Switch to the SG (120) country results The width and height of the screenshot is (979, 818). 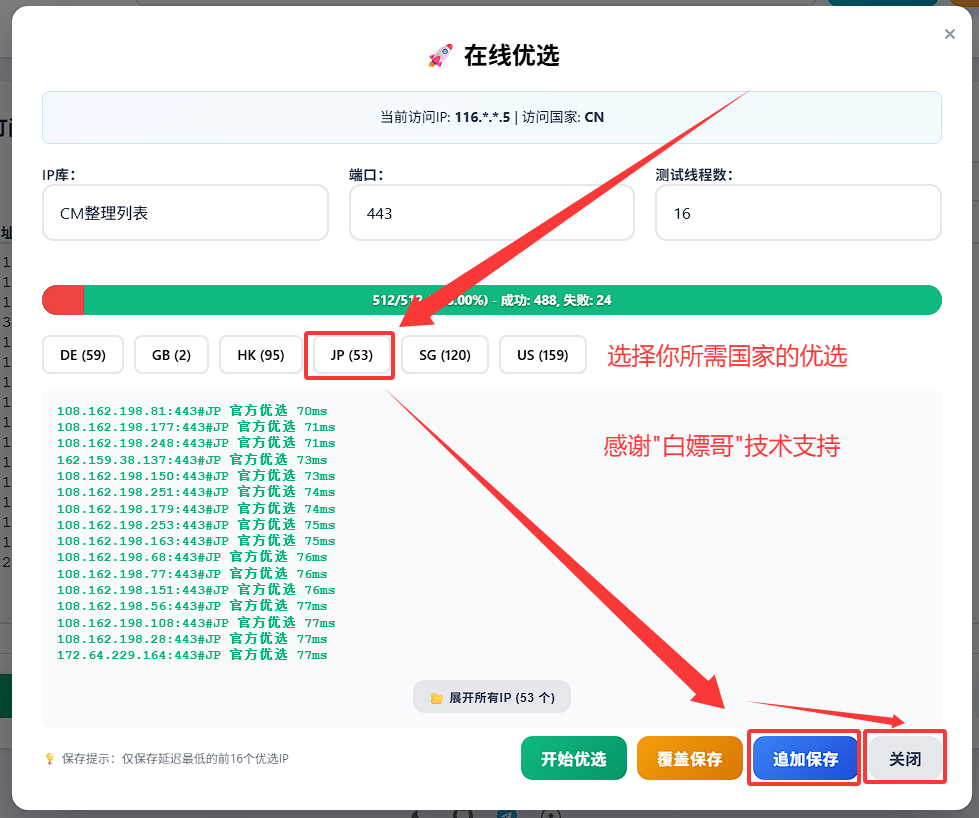coord(444,355)
